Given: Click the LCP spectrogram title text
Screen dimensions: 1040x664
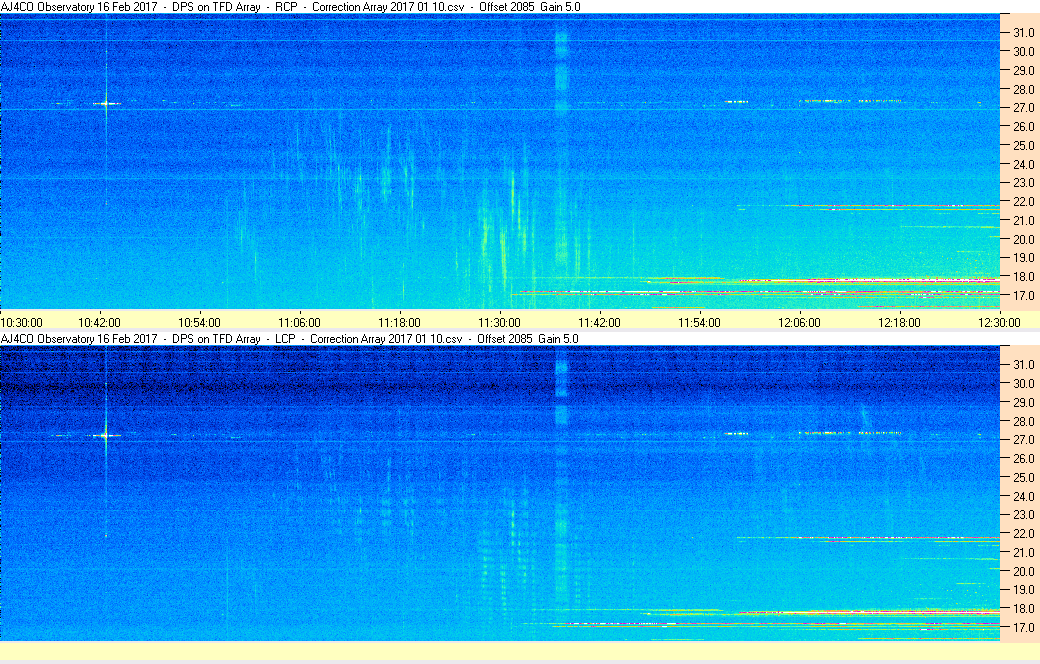Looking at the screenshot, I should pyautogui.click(x=290, y=339).
